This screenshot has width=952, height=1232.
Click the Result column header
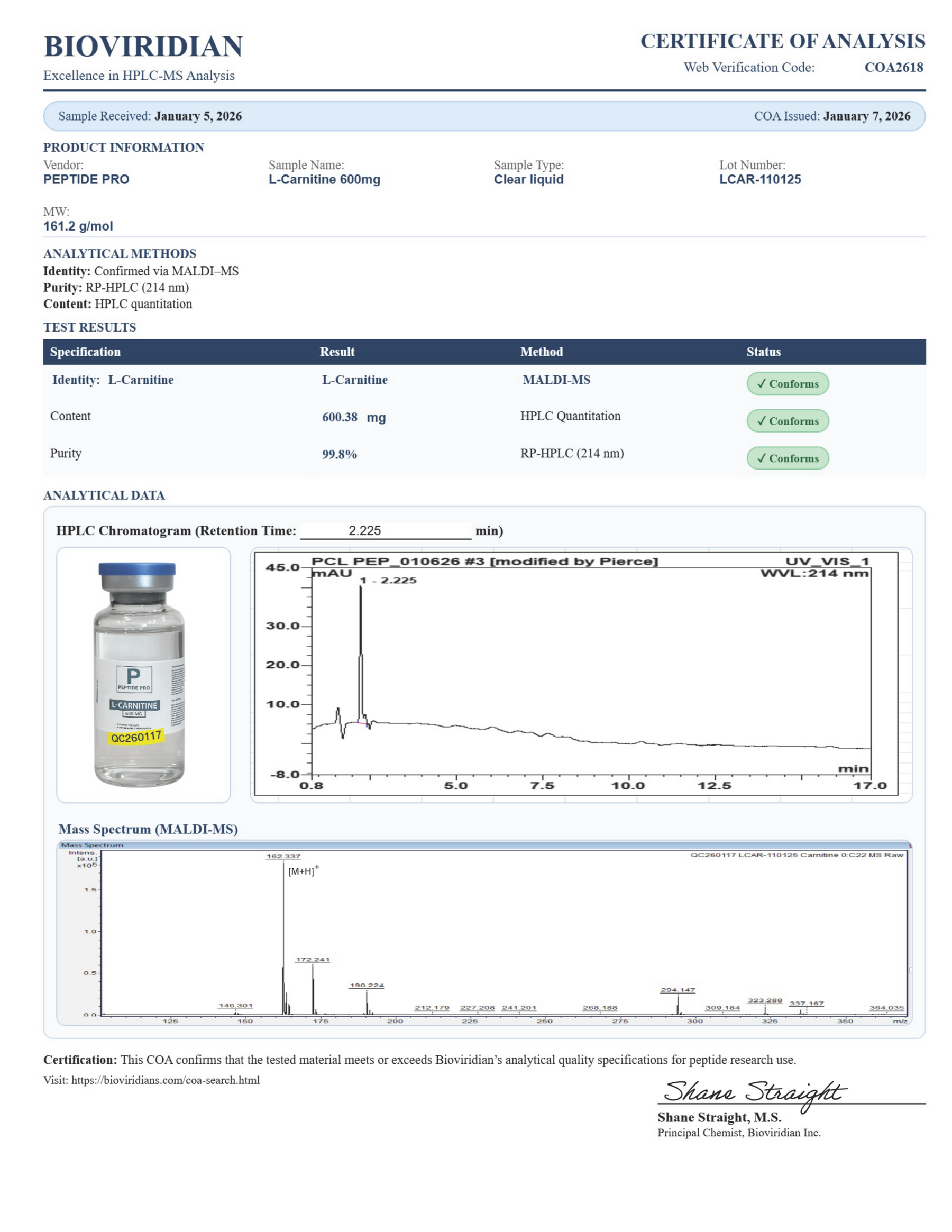click(x=337, y=352)
